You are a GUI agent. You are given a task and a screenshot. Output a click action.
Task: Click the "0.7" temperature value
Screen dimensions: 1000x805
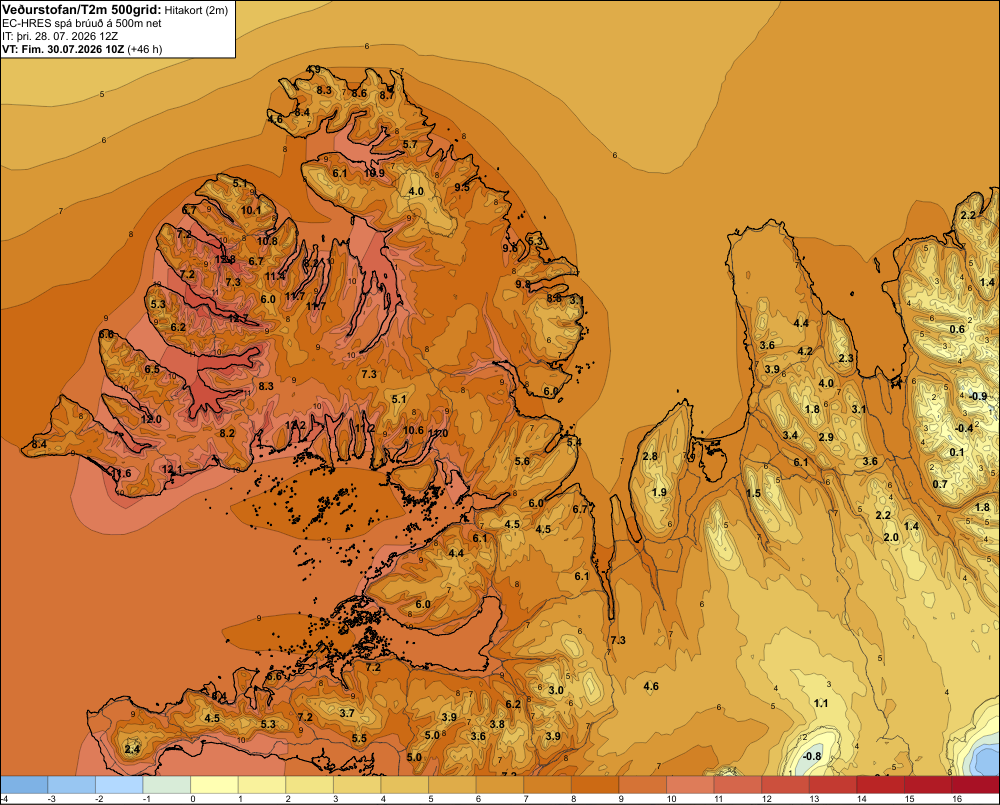tap(940, 484)
